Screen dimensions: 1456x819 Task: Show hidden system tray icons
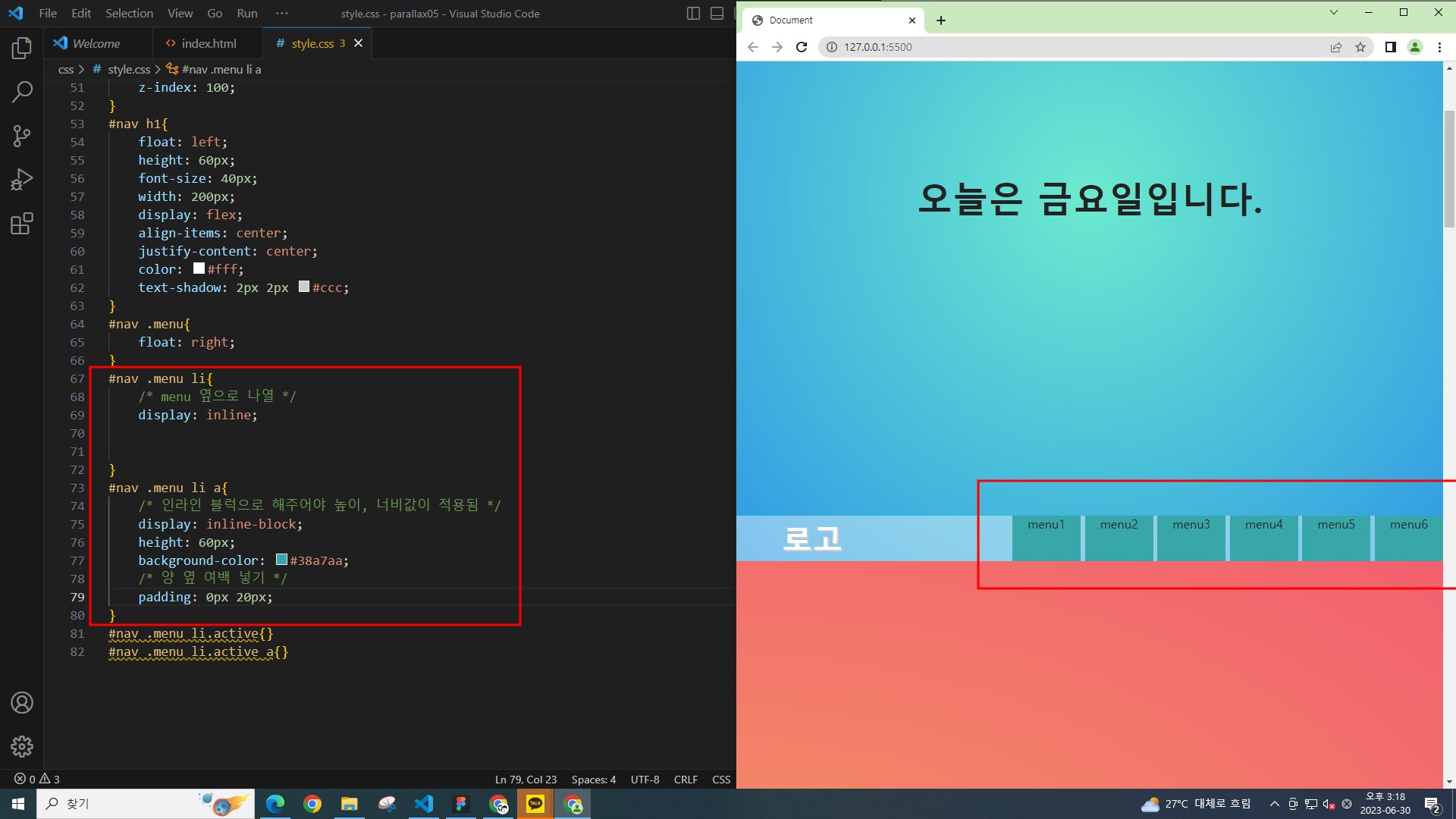(x=1275, y=804)
